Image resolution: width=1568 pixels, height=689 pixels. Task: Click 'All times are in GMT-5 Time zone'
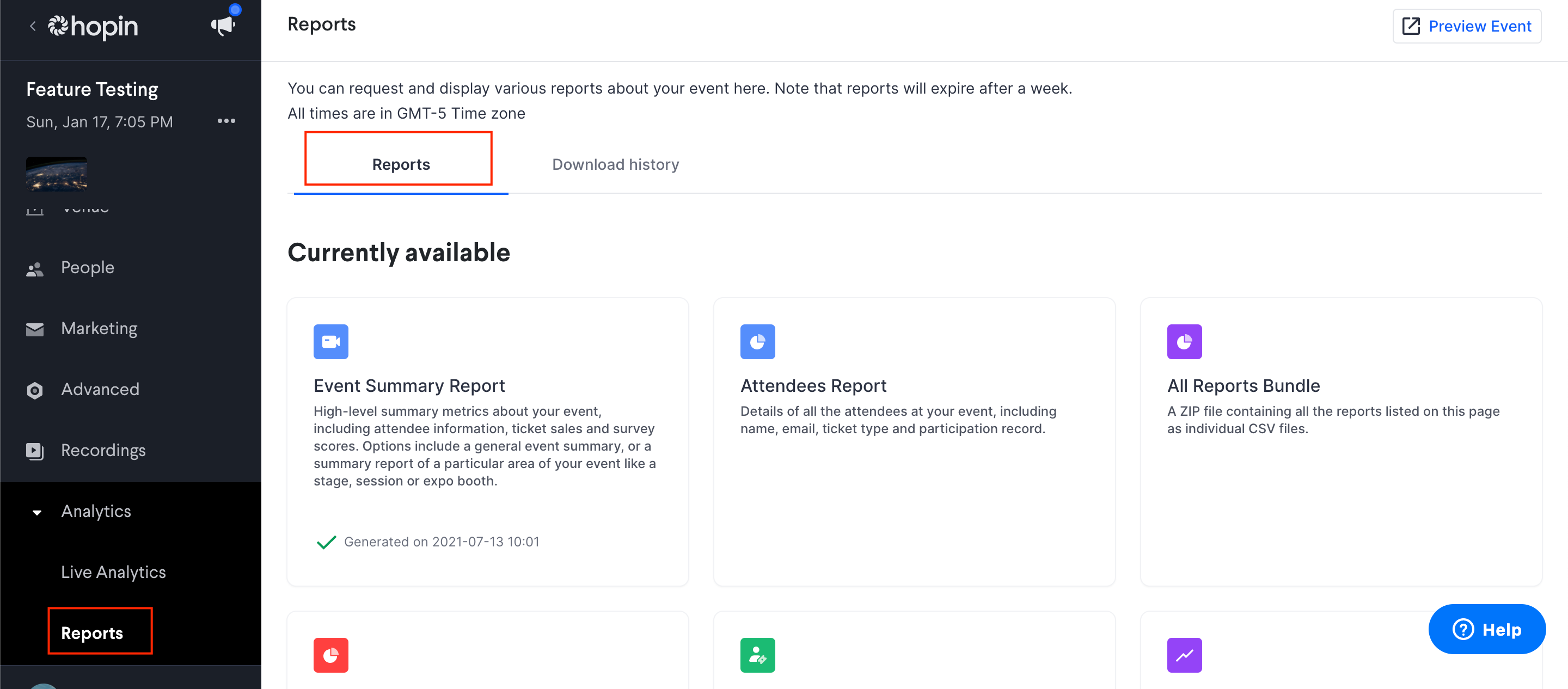(x=406, y=114)
